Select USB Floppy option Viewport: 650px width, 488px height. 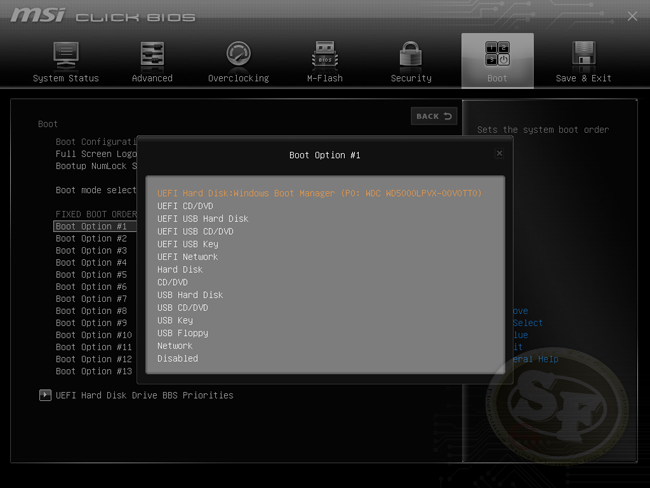click(182, 333)
